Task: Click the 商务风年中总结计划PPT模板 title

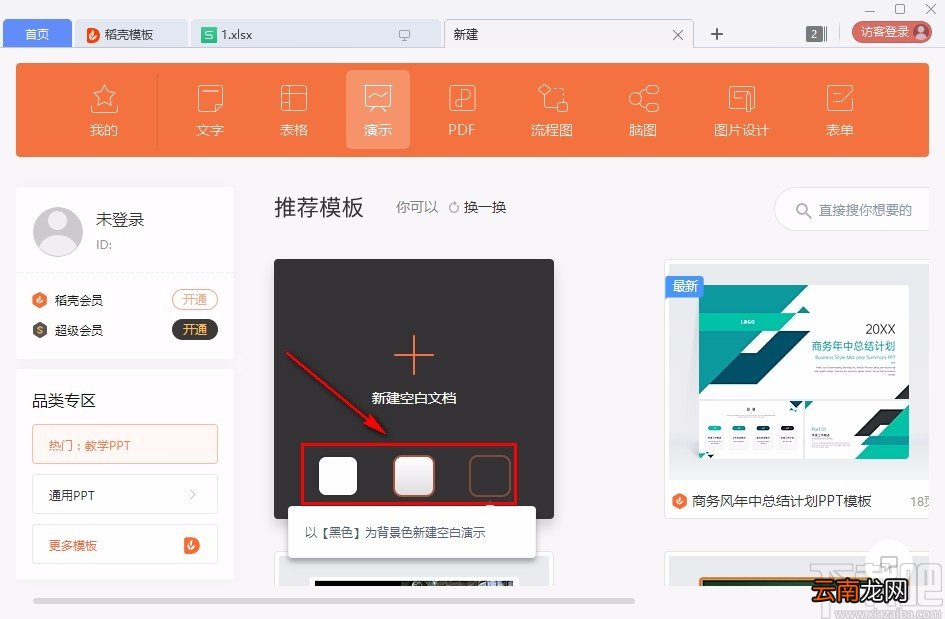Action: (781, 501)
